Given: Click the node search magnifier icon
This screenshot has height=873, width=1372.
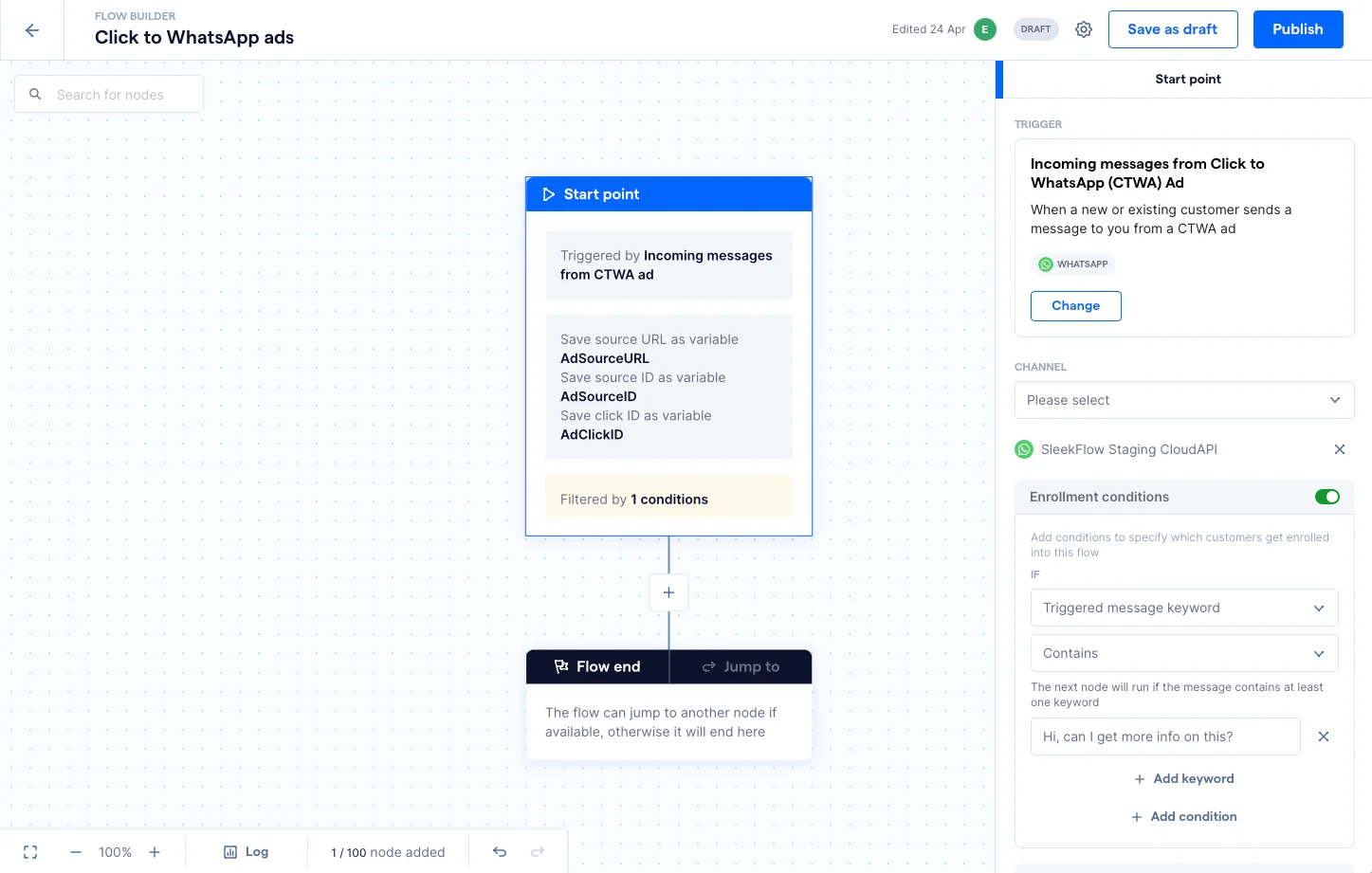Looking at the screenshot, I should tap(35, 94).
